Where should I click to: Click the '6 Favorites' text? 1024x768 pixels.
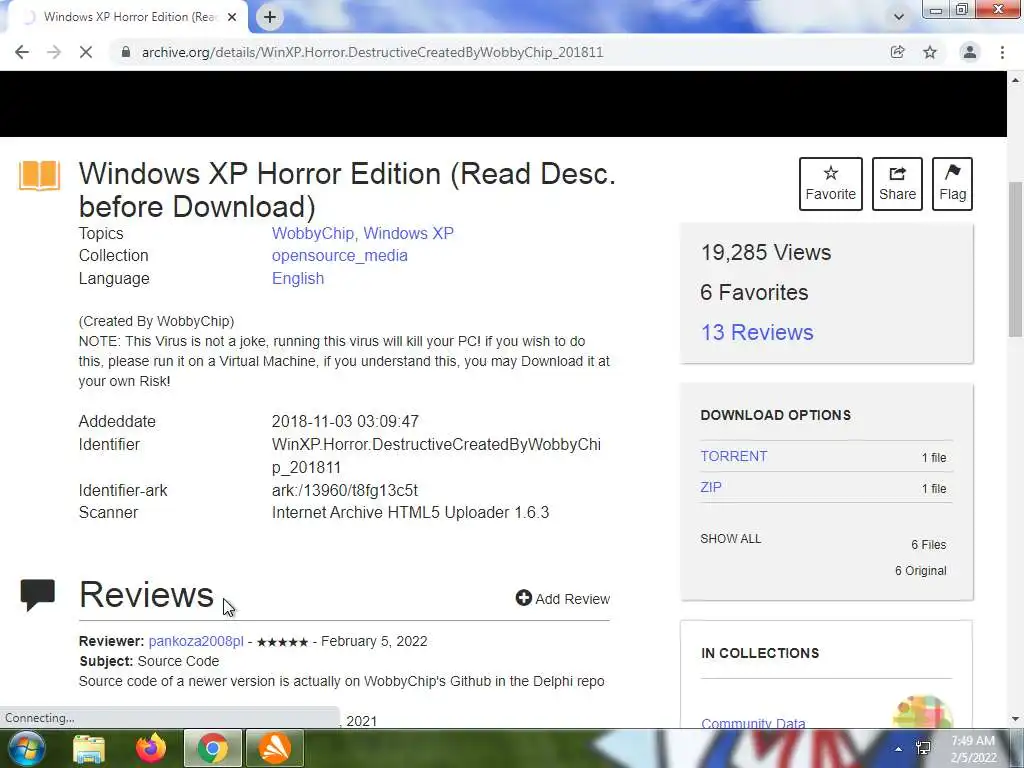(754, 293)
